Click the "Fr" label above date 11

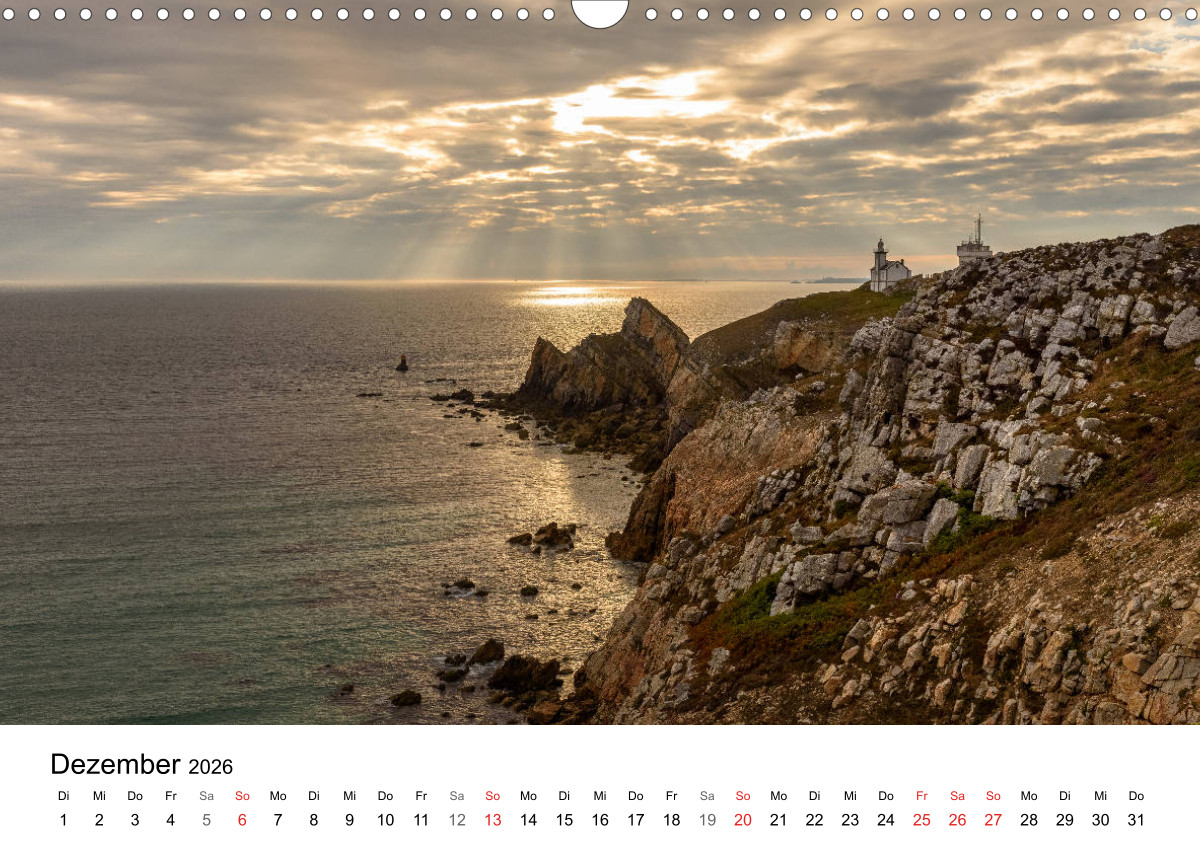pos(421,796)
